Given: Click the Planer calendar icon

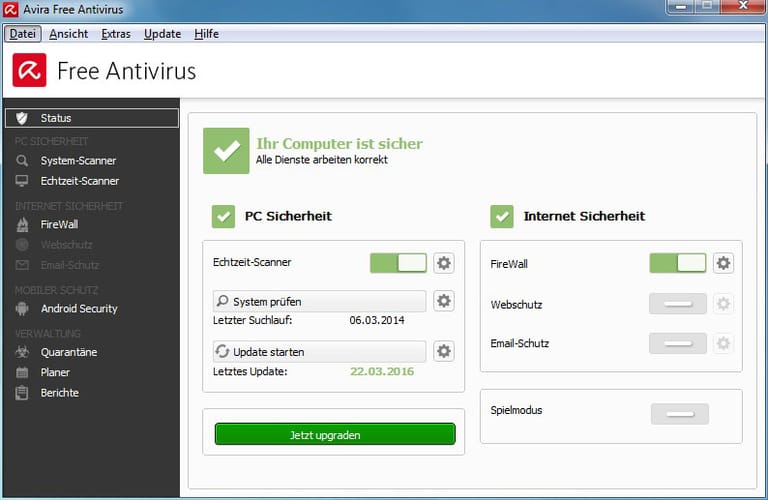Looking at the screenshot, I should (x=22, y=372).
